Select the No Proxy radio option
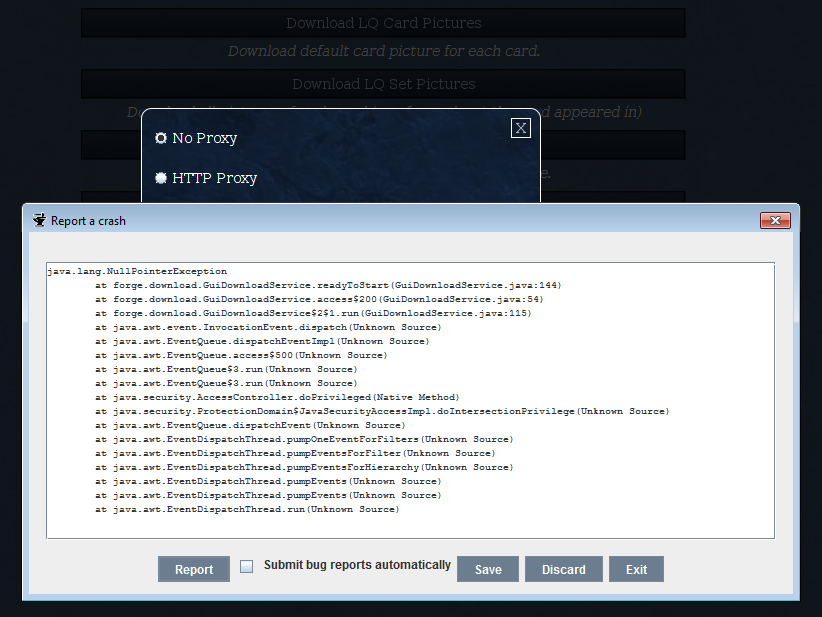The height and width of the screenshot is (617, 822). coord(161,138)
